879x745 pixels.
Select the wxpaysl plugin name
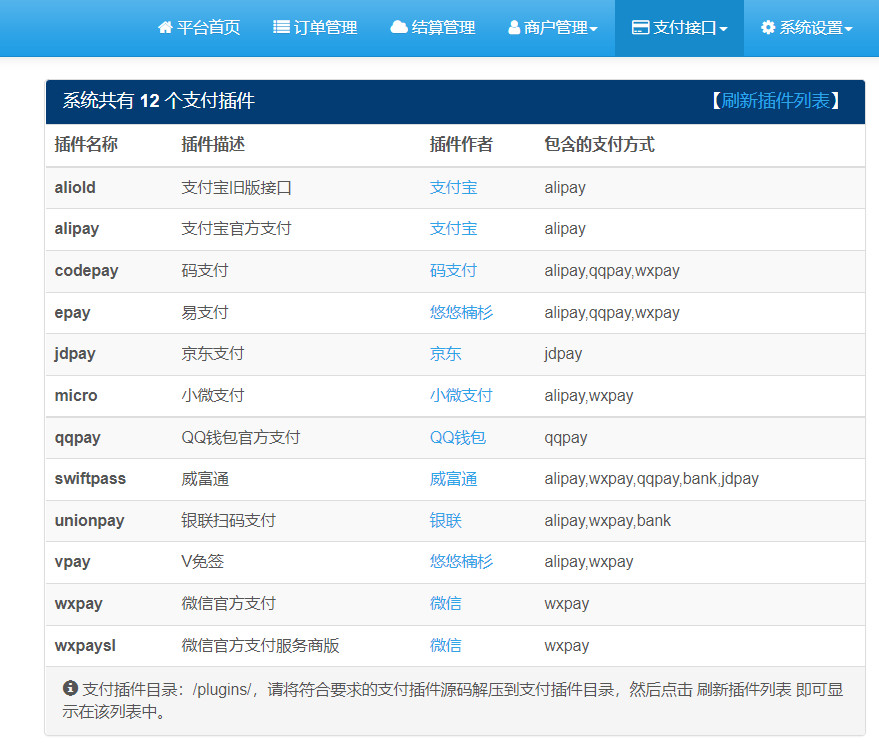[x=85, y=646]
